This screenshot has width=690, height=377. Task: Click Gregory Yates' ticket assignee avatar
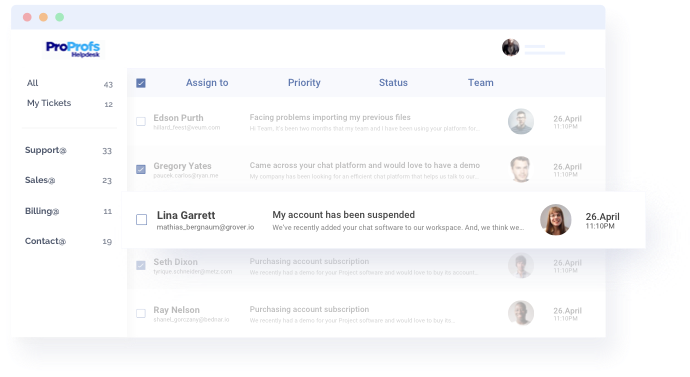(x=521, y=169)
